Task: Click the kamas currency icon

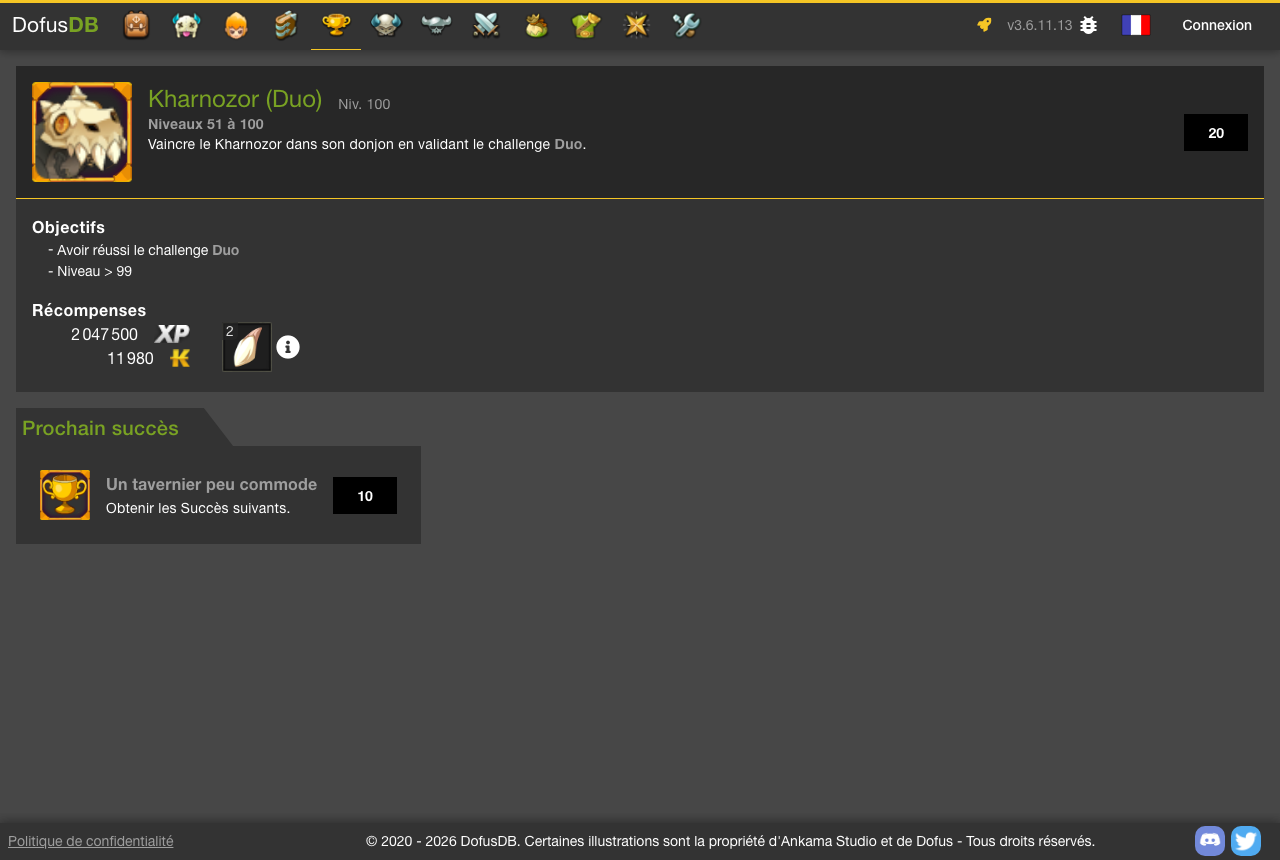Action: (180, 358)
